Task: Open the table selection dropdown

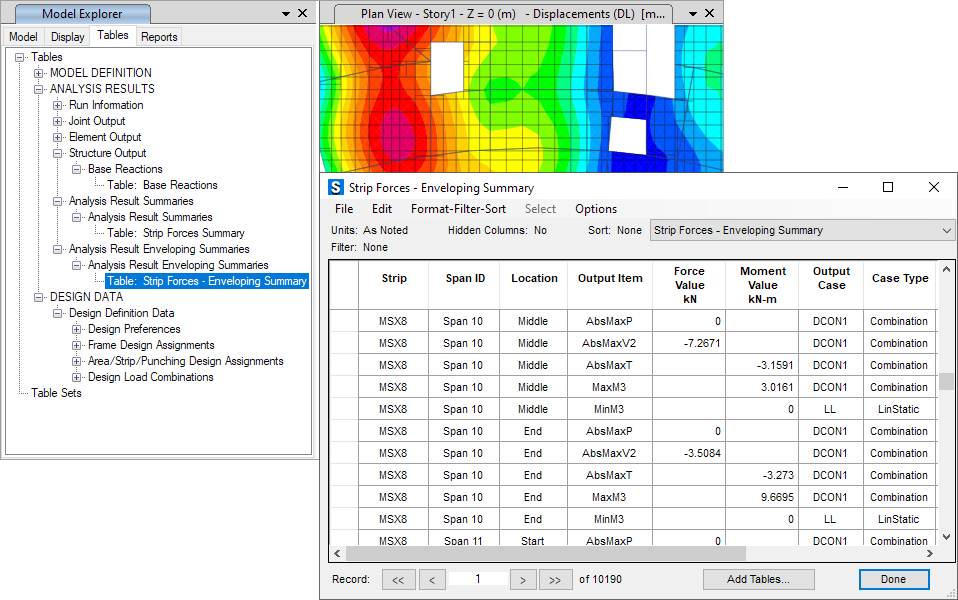Action: click(947, 231)
